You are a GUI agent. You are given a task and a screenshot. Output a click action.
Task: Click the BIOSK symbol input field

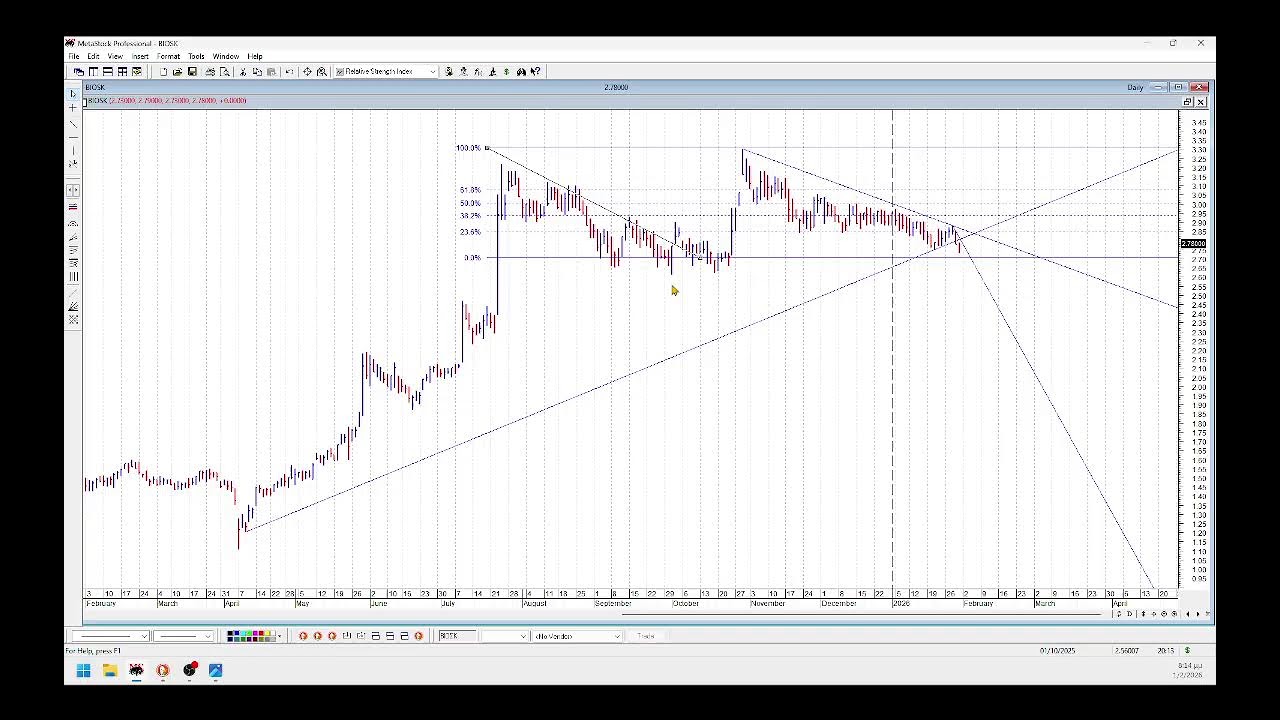click(x=459, y=636)
